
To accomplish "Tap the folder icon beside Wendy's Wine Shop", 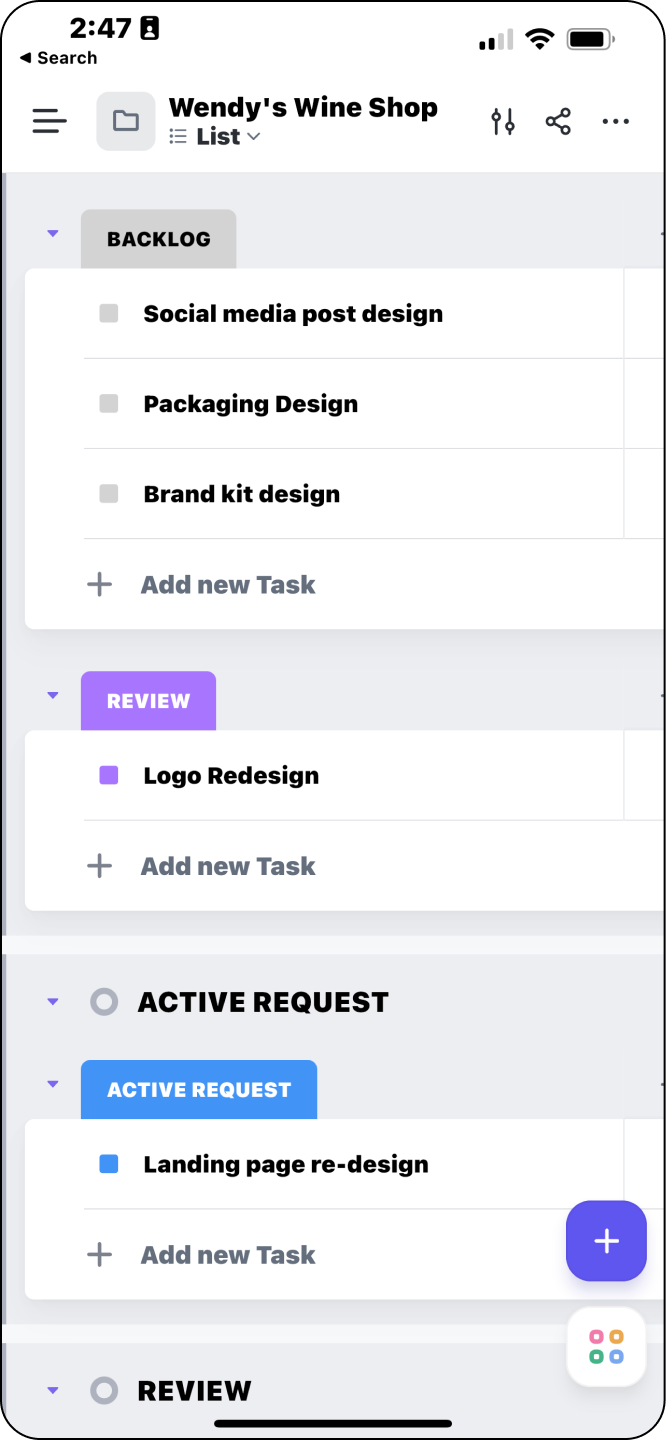I will coord(126,122).
